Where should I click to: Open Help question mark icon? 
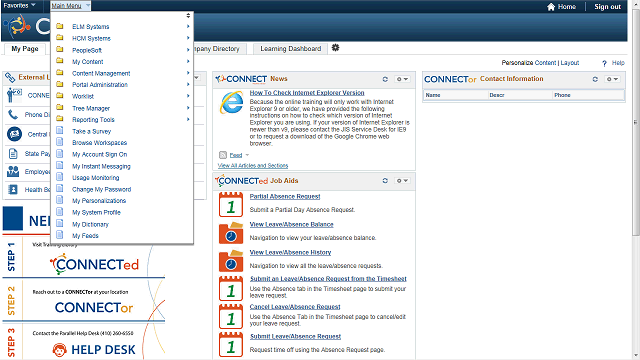tap(604, 63)
